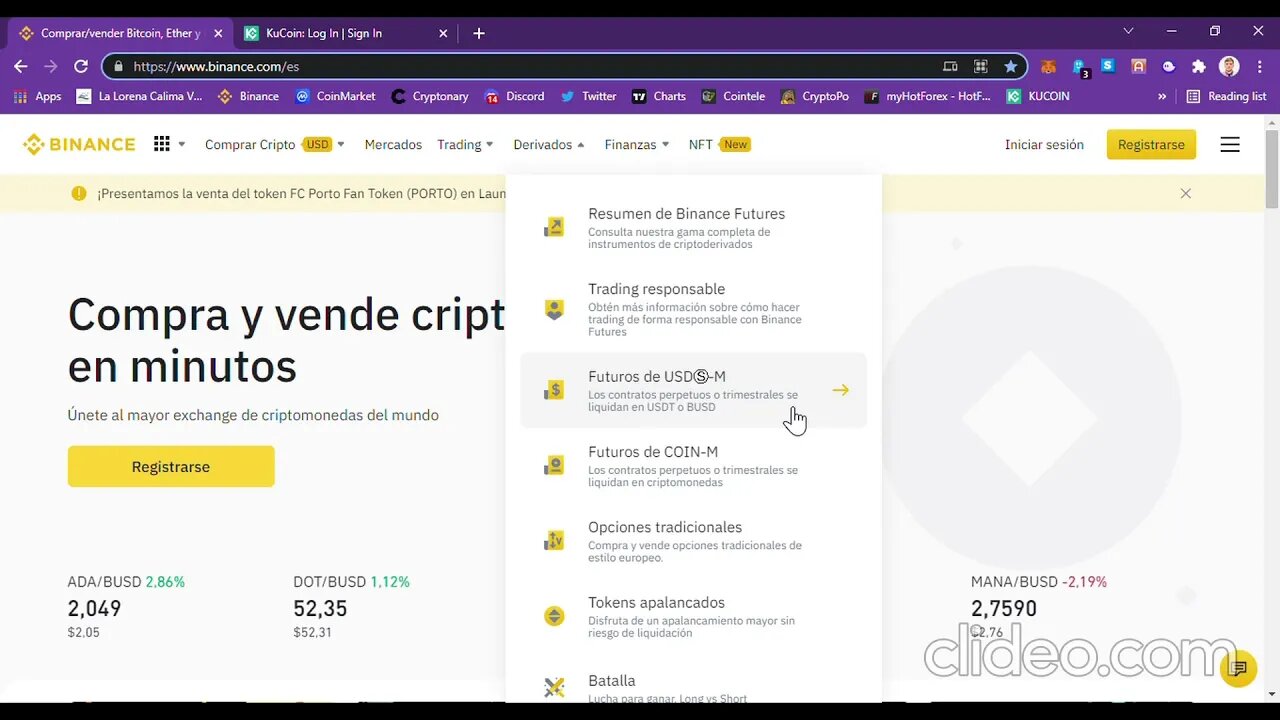Open the DOT/BUSD price ticker
The width and height of the screenshot is (1280, 720).
point(351,606)
